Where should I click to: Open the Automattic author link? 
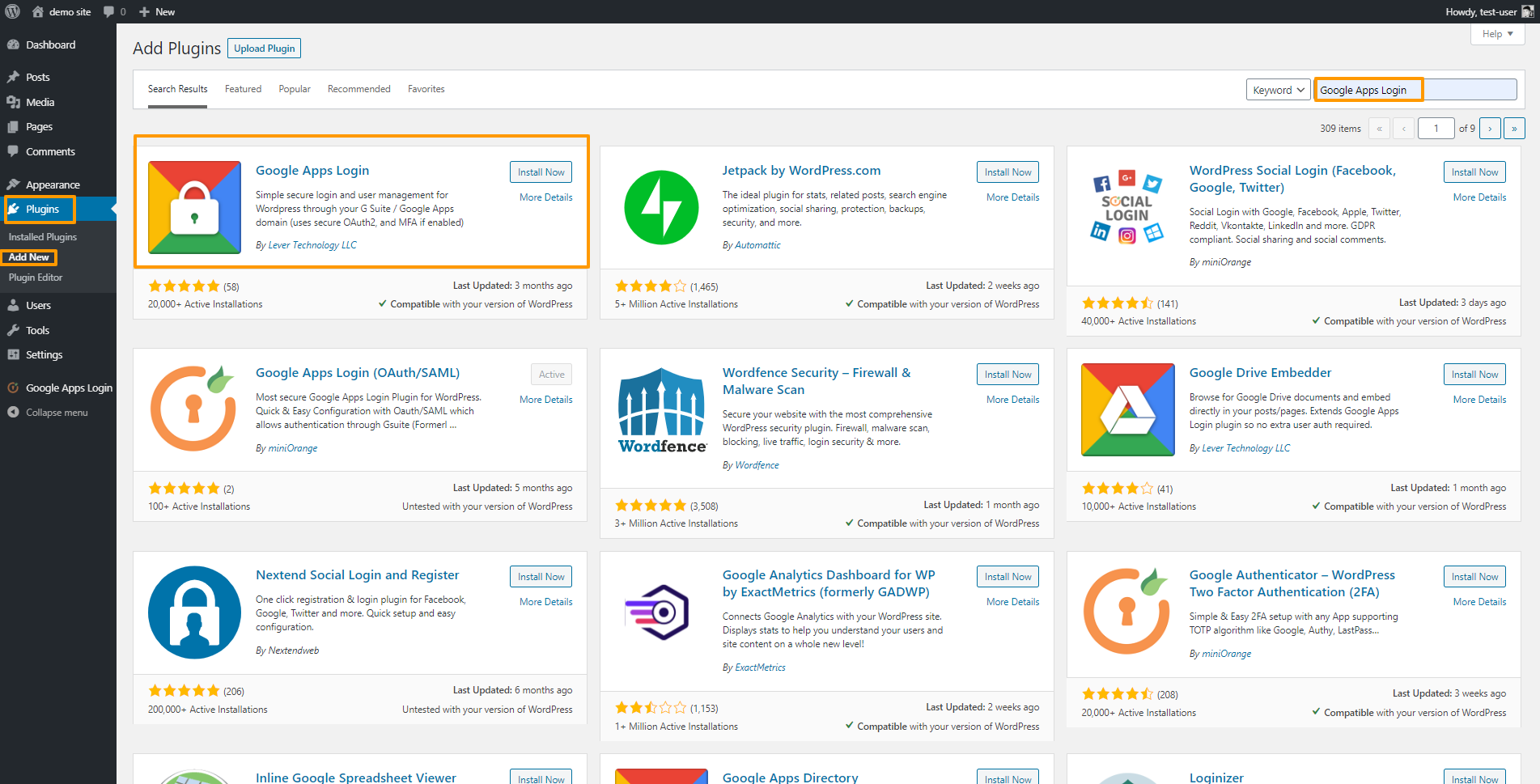(x=757, y=245)
